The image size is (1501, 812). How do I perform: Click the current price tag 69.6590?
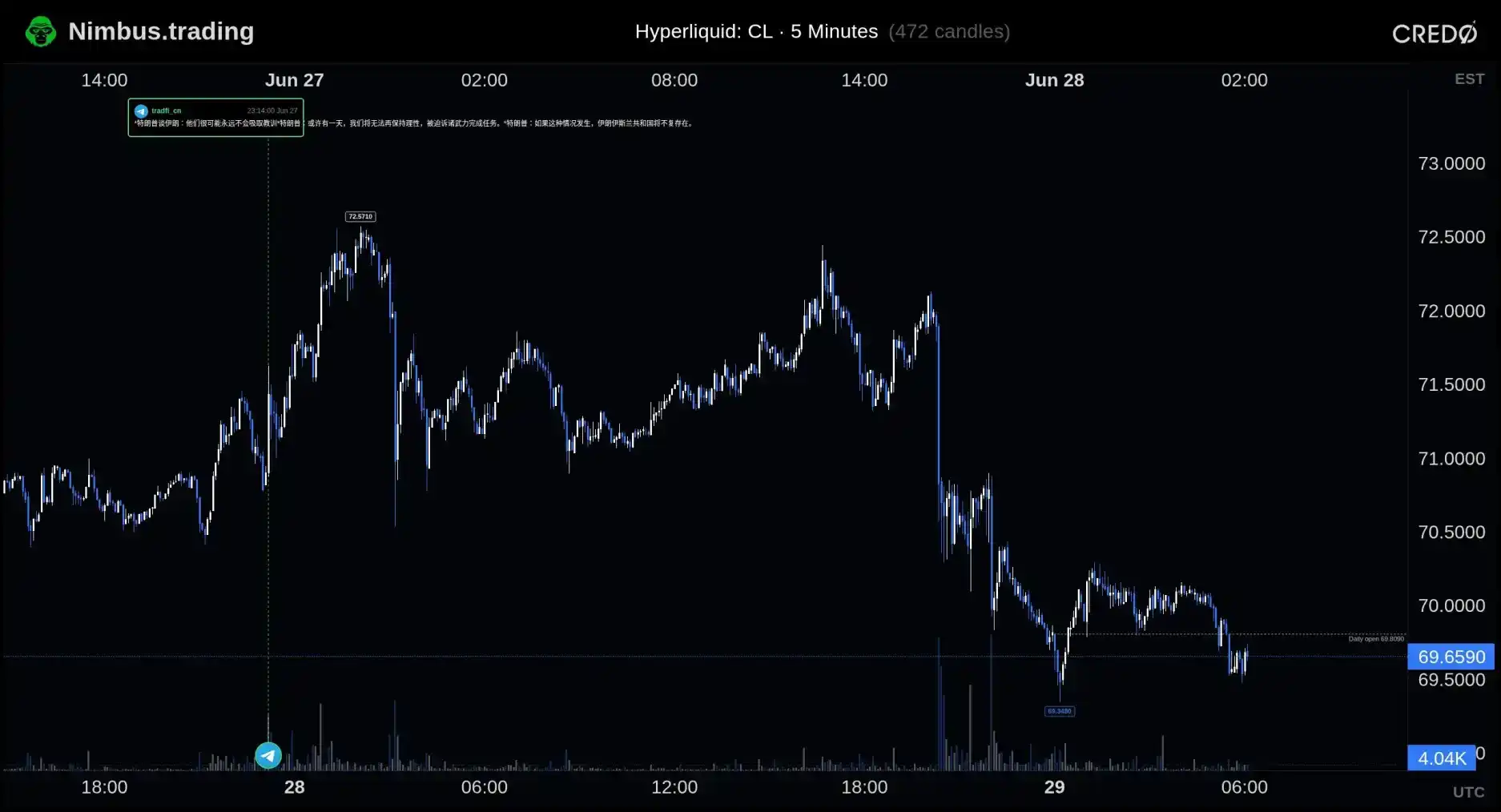pyautogui.click(x=1451, y=657)
